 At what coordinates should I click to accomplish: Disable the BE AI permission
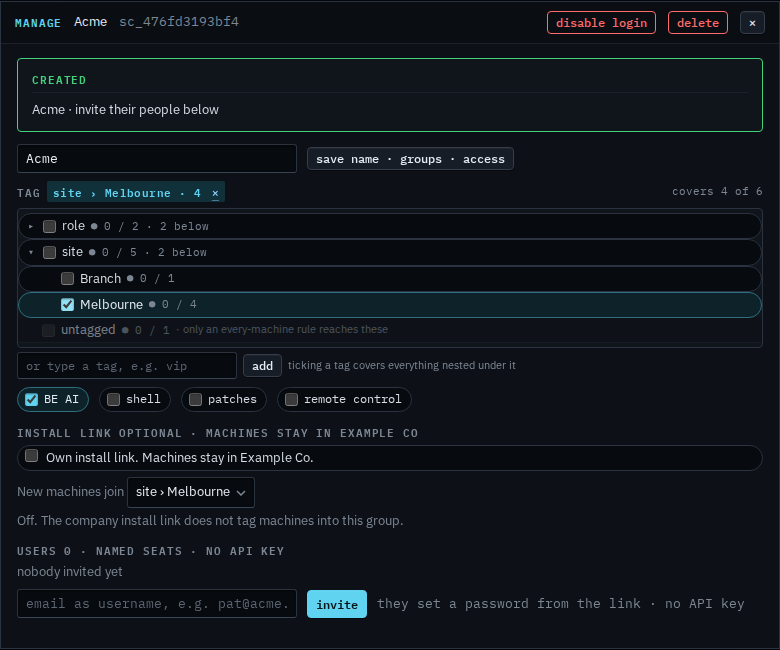tap(31, 399)
